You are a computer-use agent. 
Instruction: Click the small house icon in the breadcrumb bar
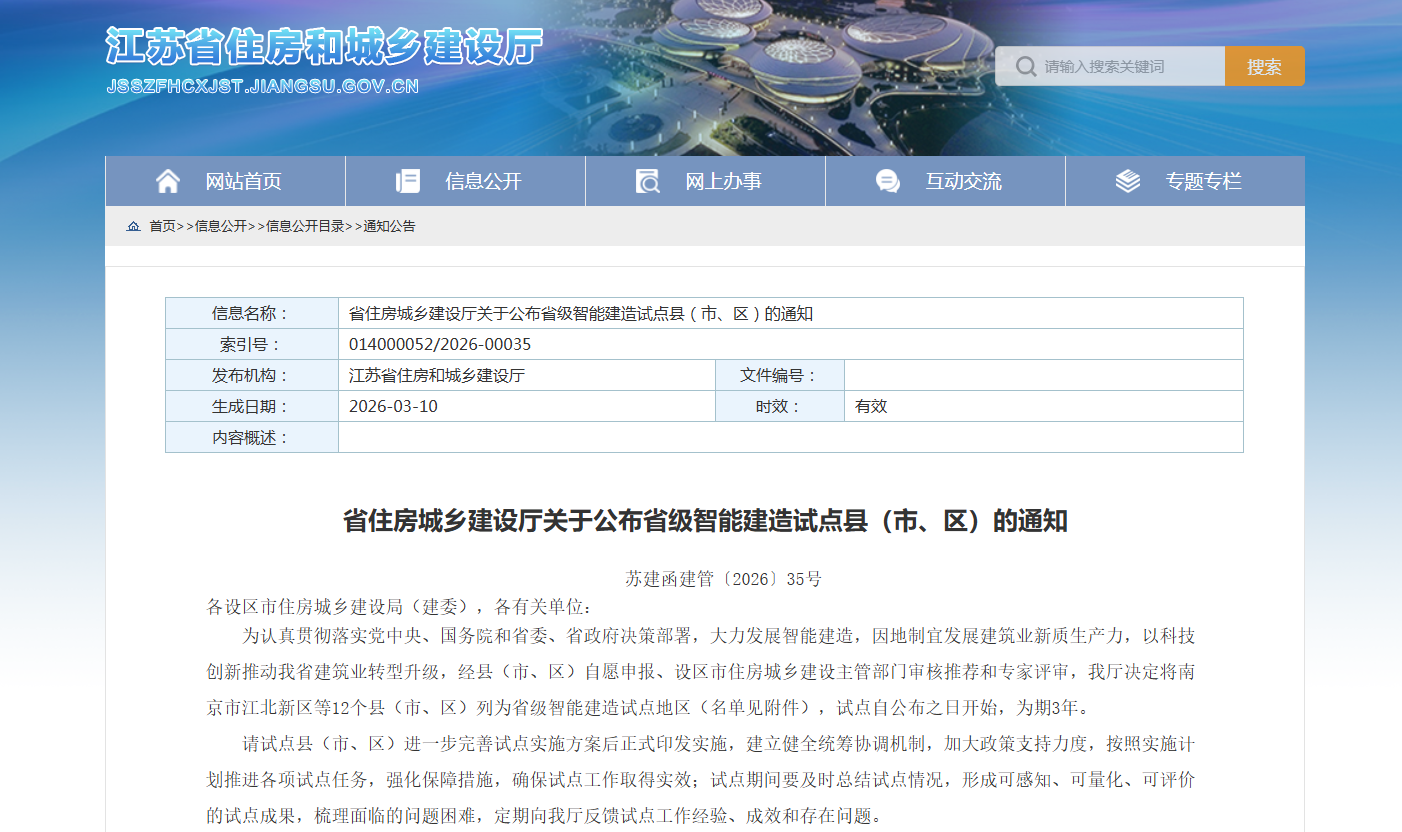(133, 226)
